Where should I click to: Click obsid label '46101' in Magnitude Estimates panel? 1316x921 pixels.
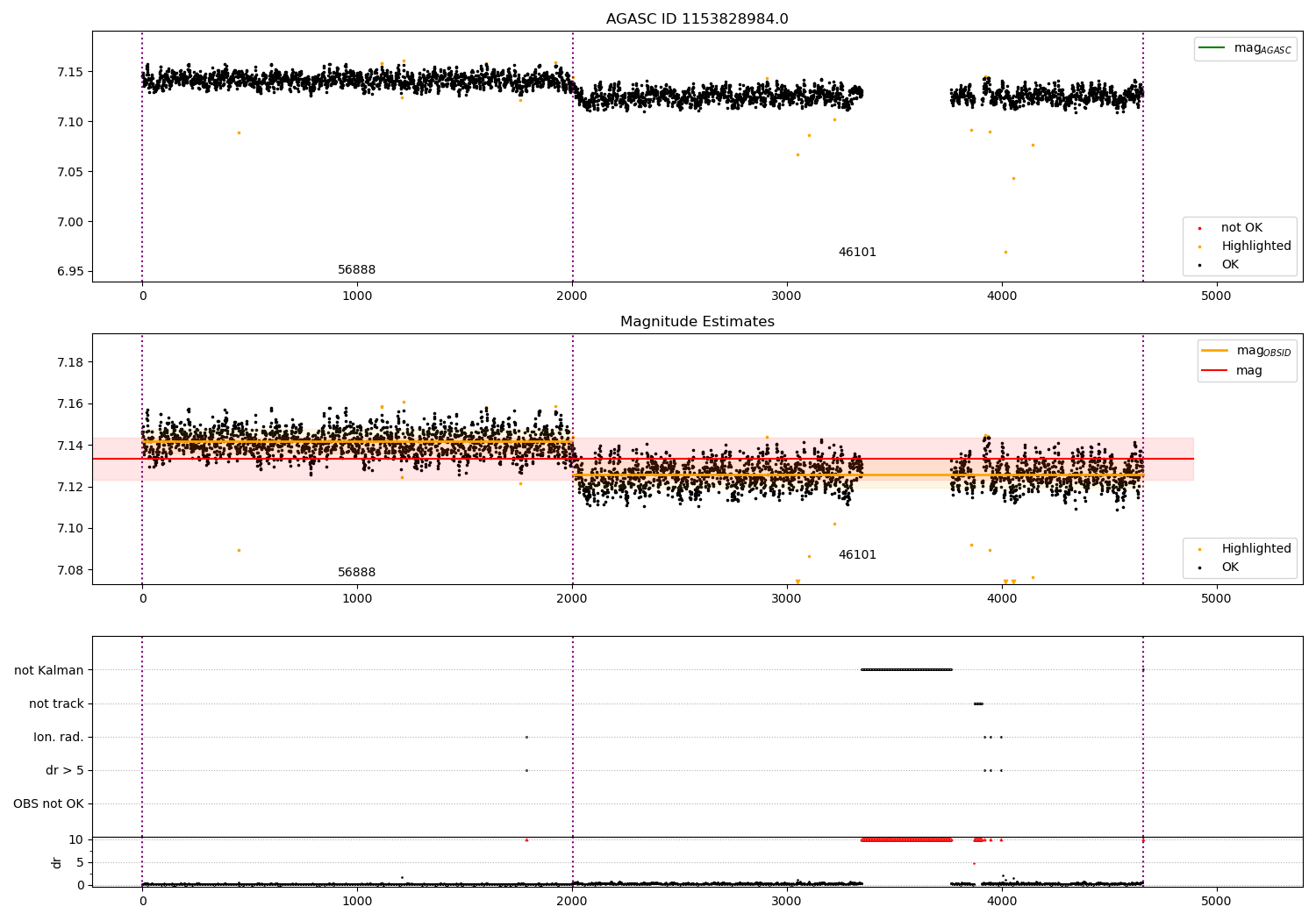(857, 554)
